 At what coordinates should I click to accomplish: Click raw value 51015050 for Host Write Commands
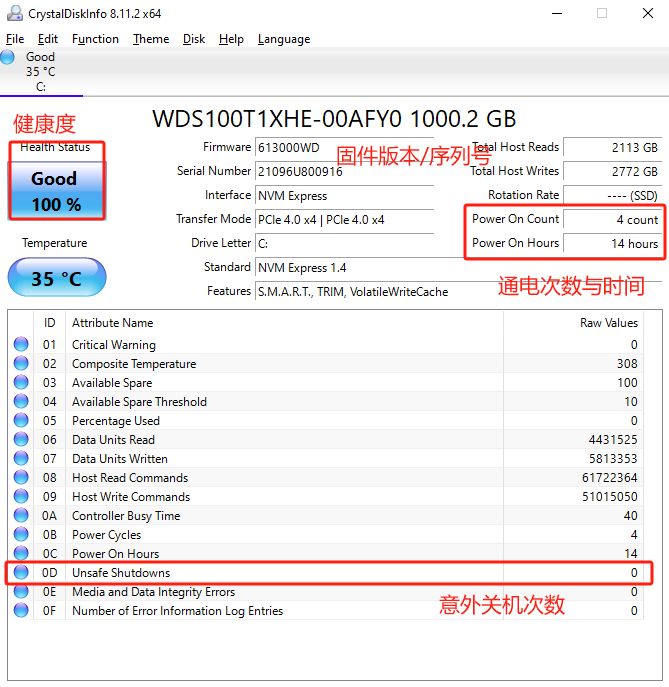tap(610, 496)
